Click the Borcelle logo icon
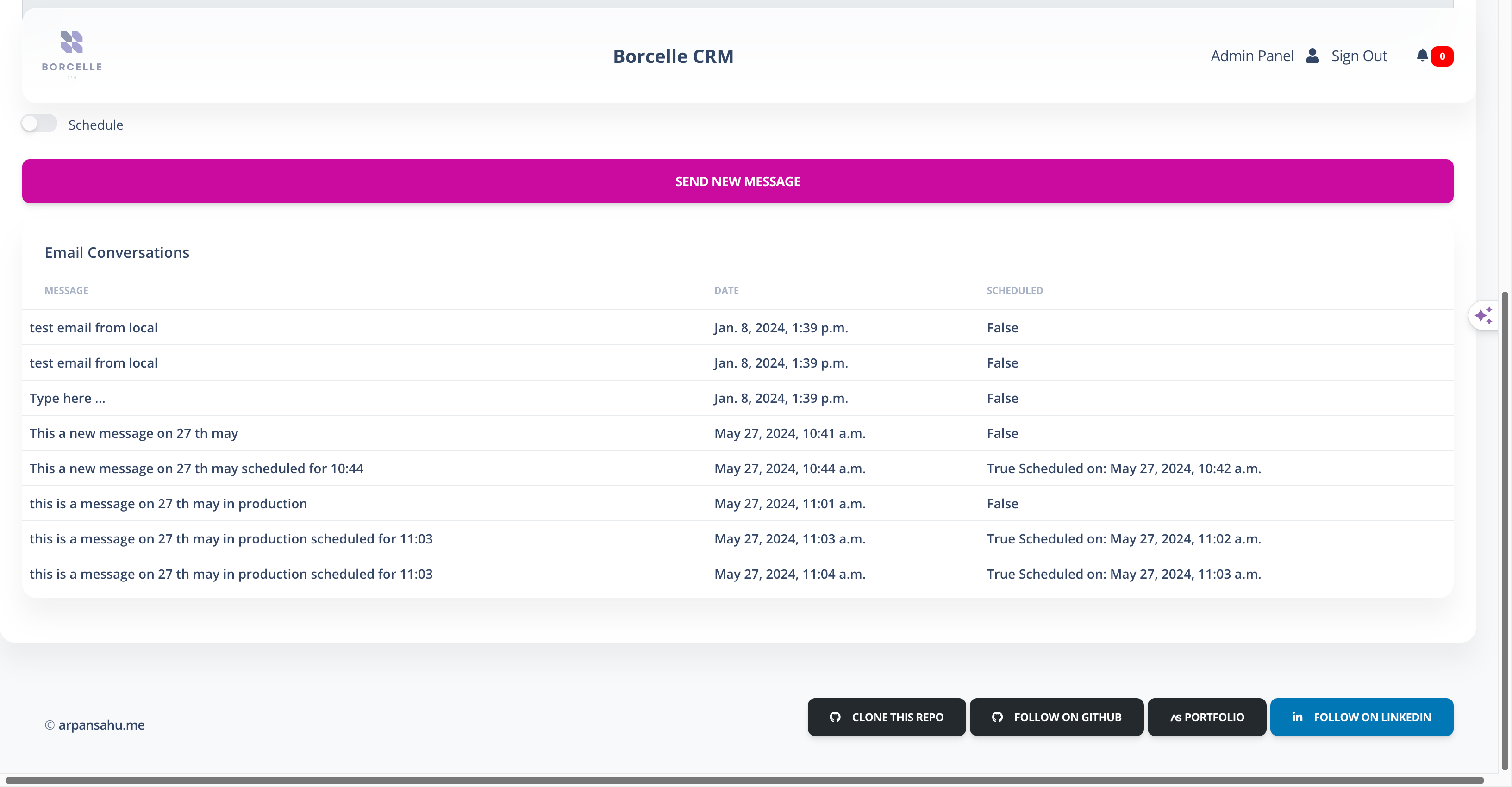The image size is (1512, 787). (72, 43)
